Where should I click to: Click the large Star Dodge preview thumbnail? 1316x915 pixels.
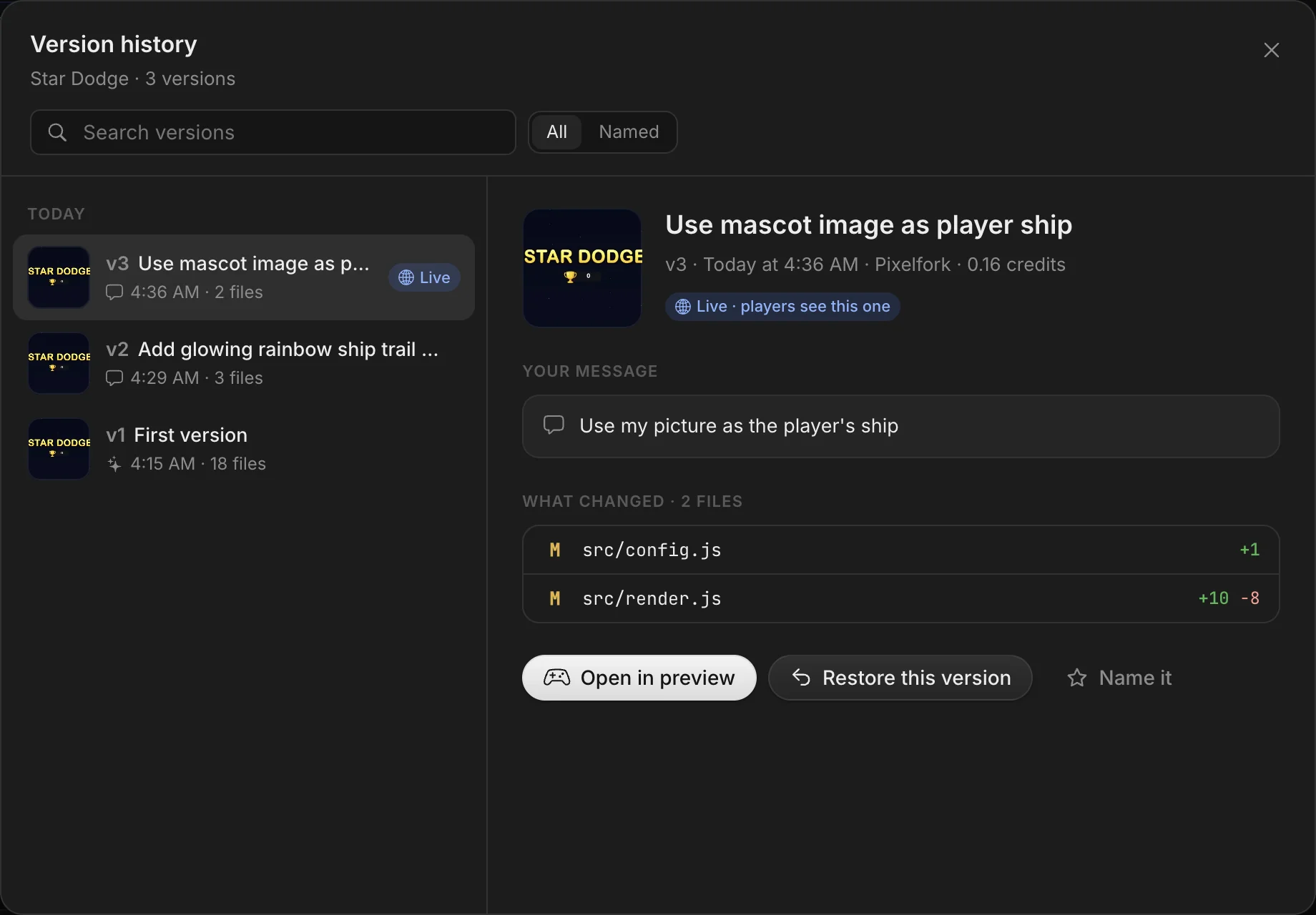582,268
